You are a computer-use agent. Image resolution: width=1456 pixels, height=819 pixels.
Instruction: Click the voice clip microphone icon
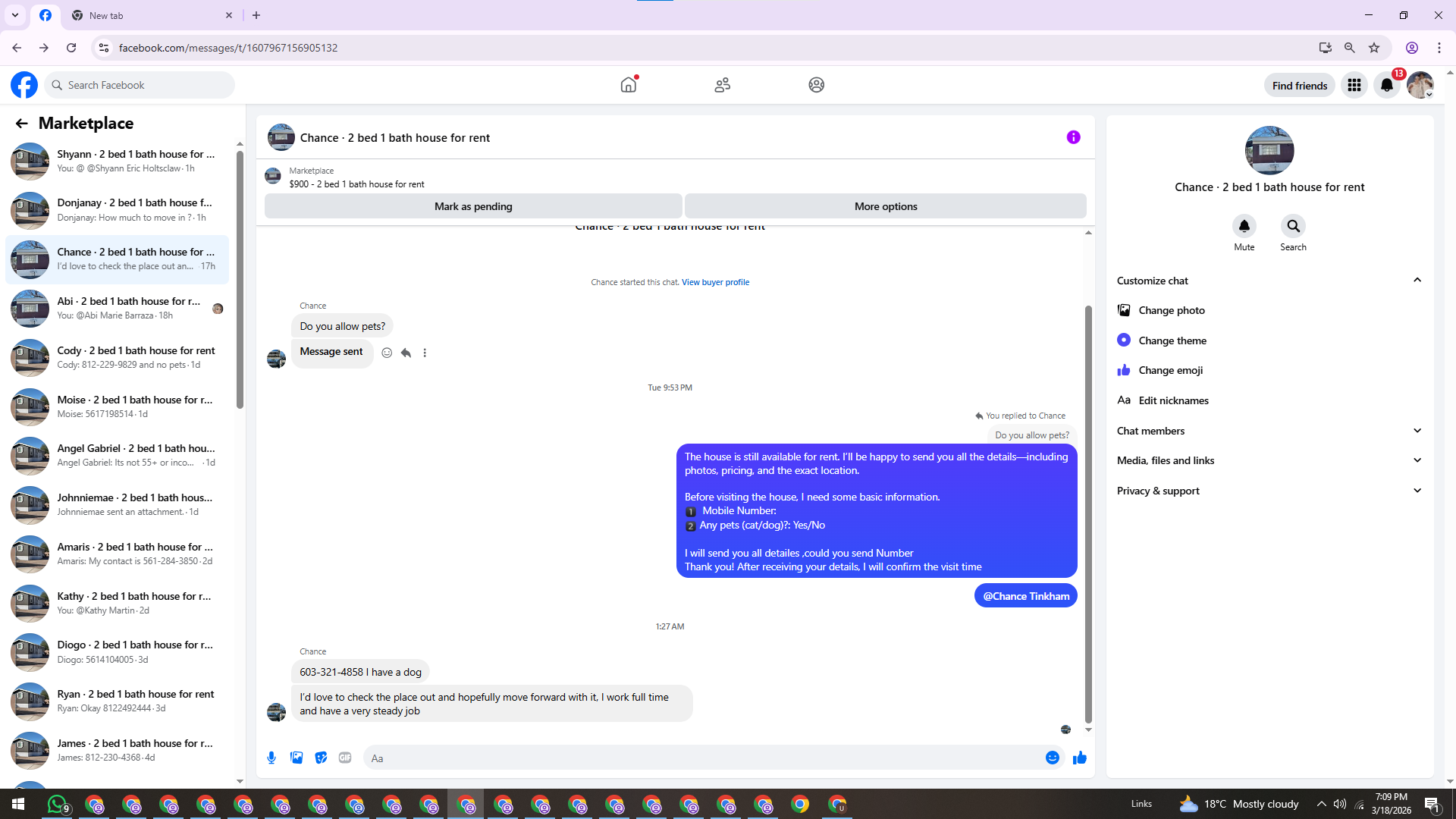pyautogui.click(x=271, y=758)
